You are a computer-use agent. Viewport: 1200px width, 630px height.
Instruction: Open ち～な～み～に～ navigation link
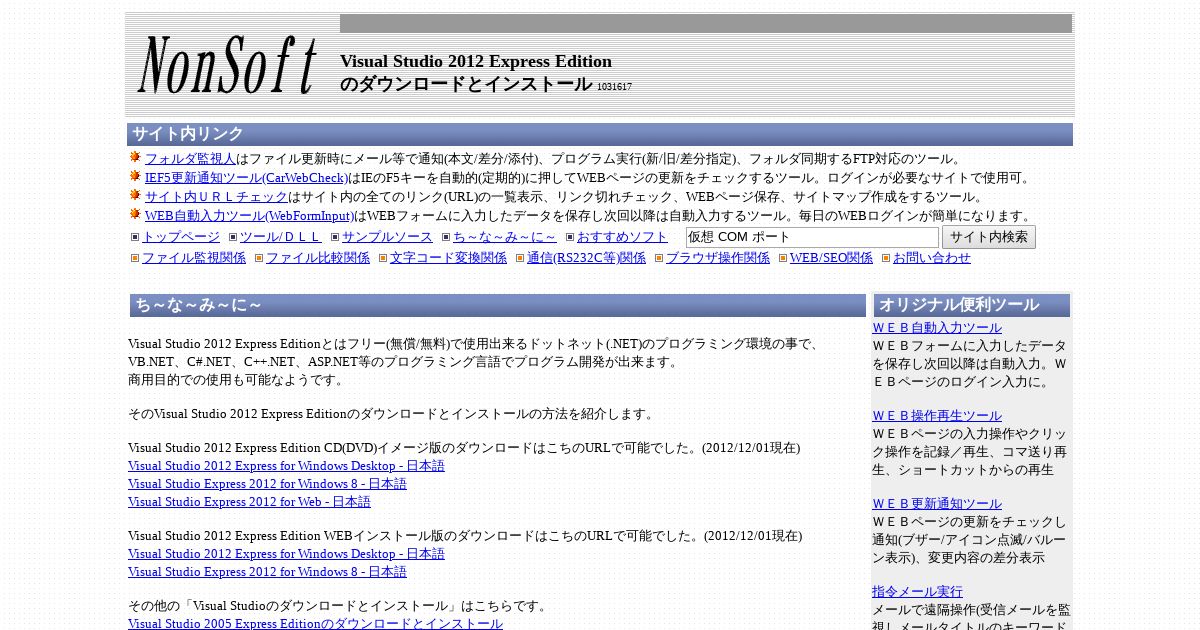[x=505, y=237]
